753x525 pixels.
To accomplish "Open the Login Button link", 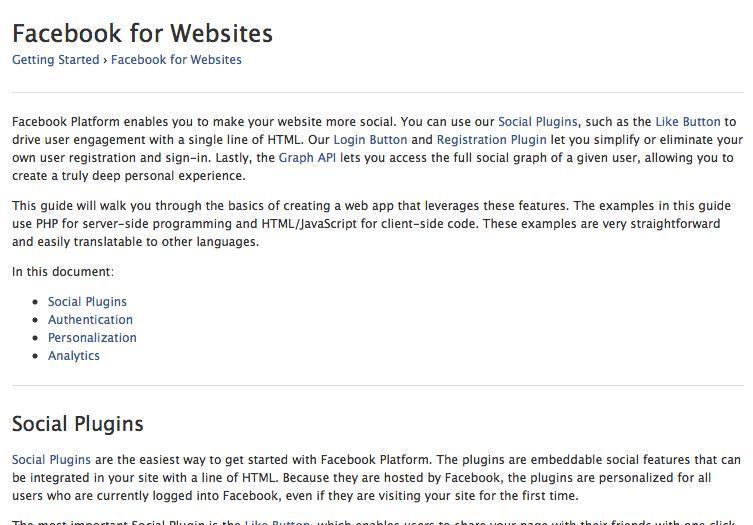I will point(370,140).
